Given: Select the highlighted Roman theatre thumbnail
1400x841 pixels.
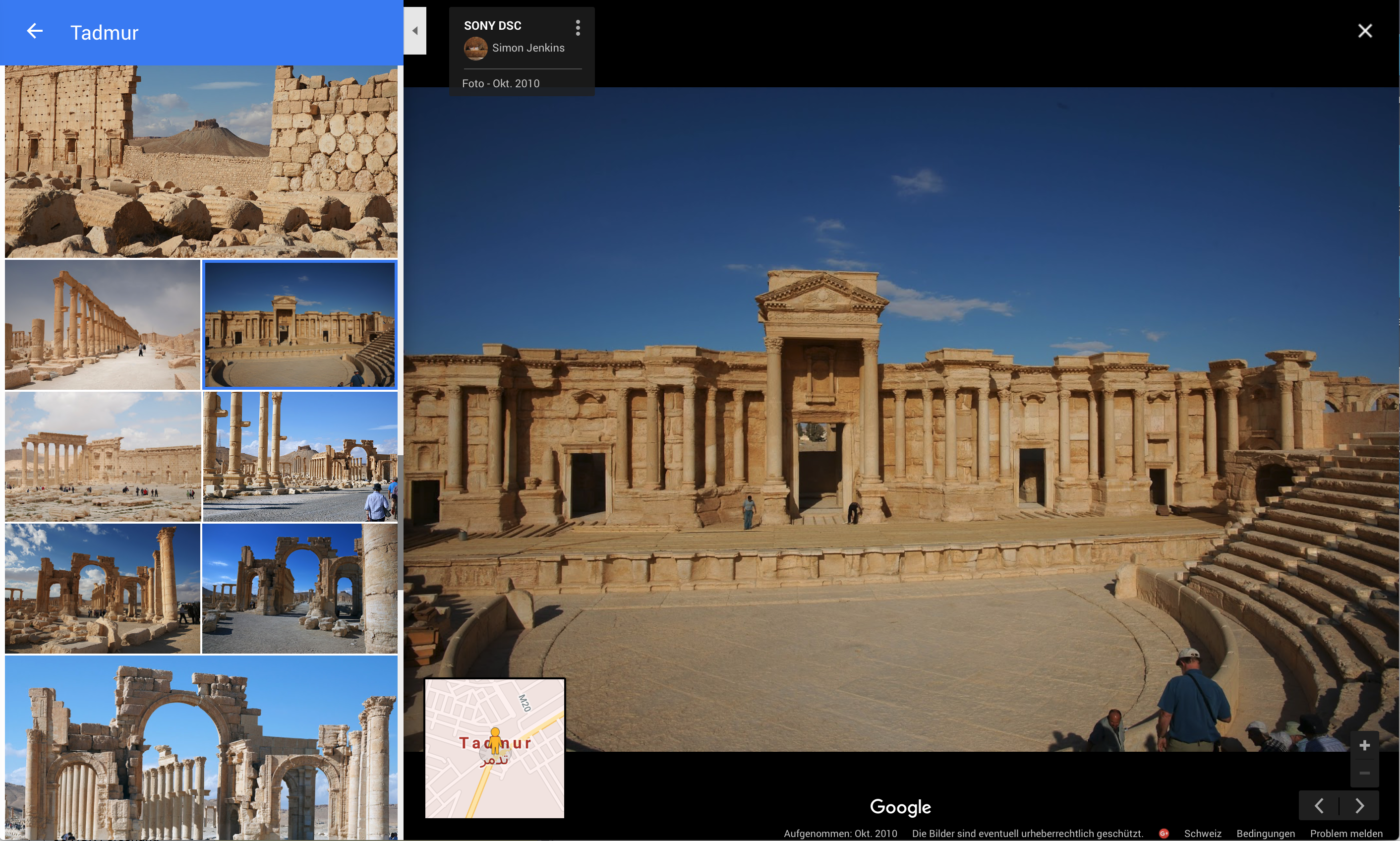Looking at the screenshot, I should [x=300, y=325].
